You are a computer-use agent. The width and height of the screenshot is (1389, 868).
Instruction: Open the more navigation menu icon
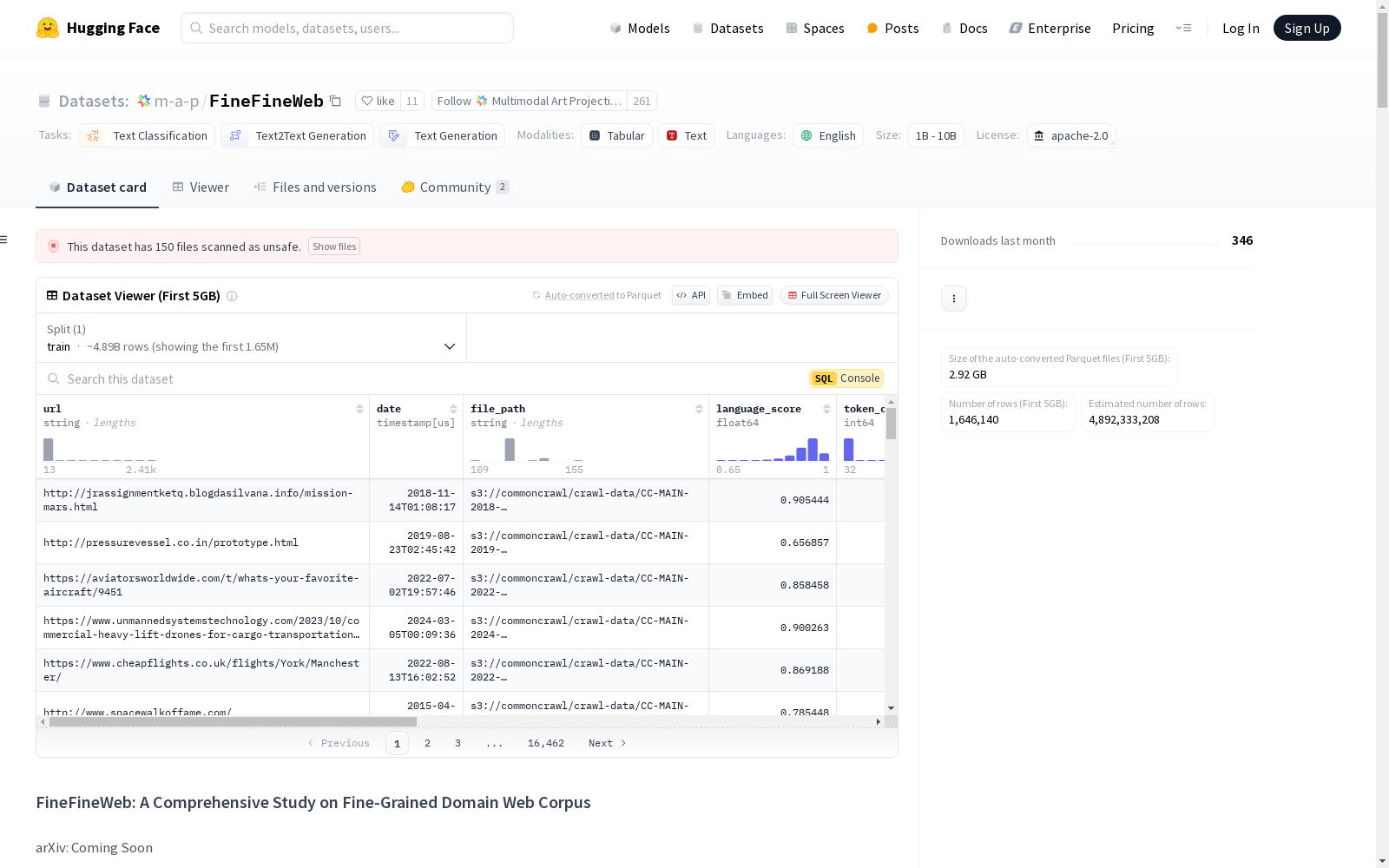pos(1183,28)
